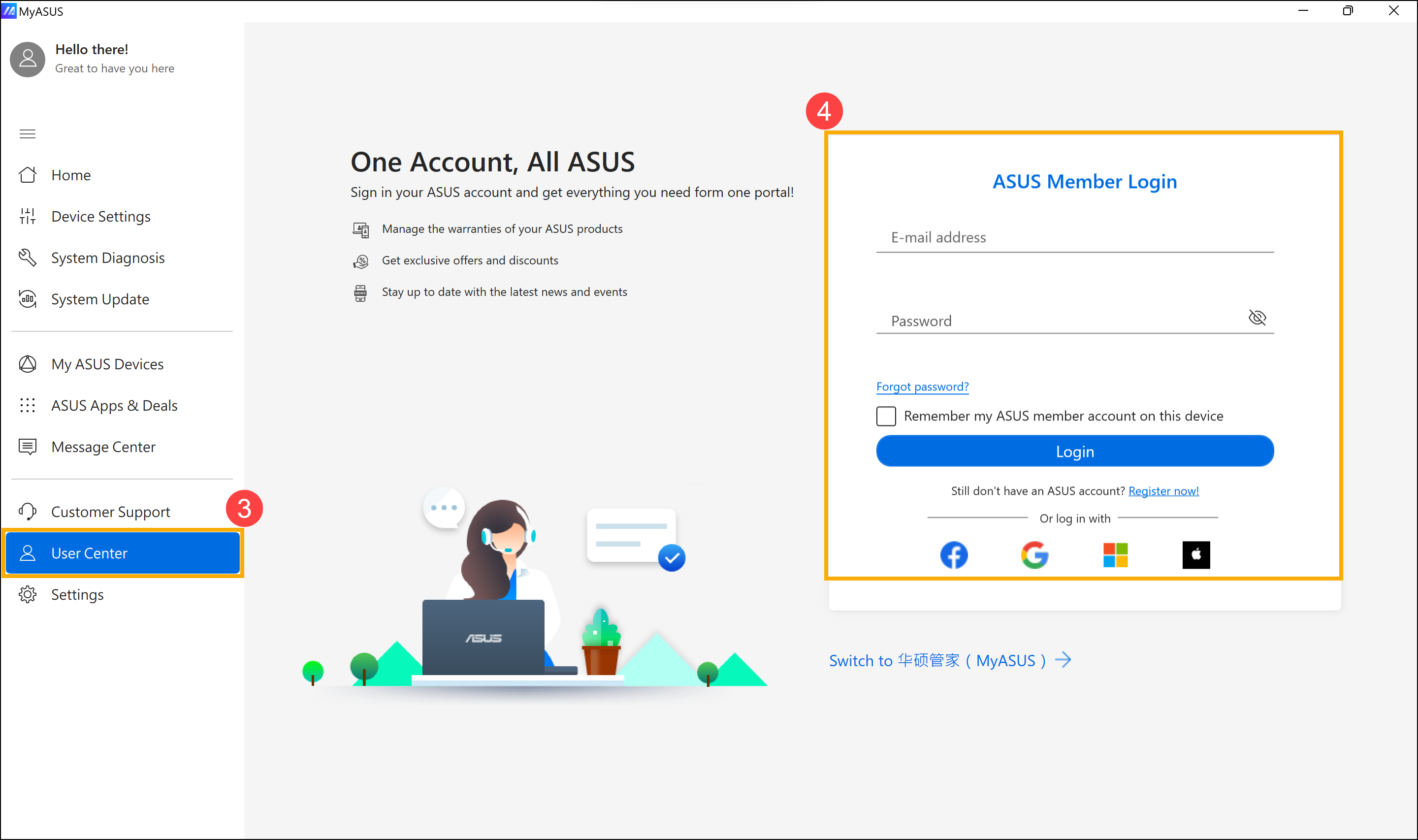Click the Hello there! greeting text
The image size is (1418, 840).
pos(92,49)
